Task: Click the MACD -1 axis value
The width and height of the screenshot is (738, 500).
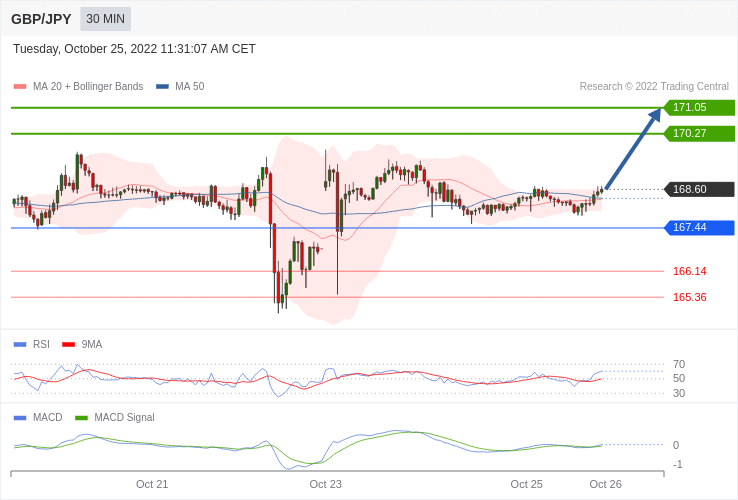Action: (678, 464)
